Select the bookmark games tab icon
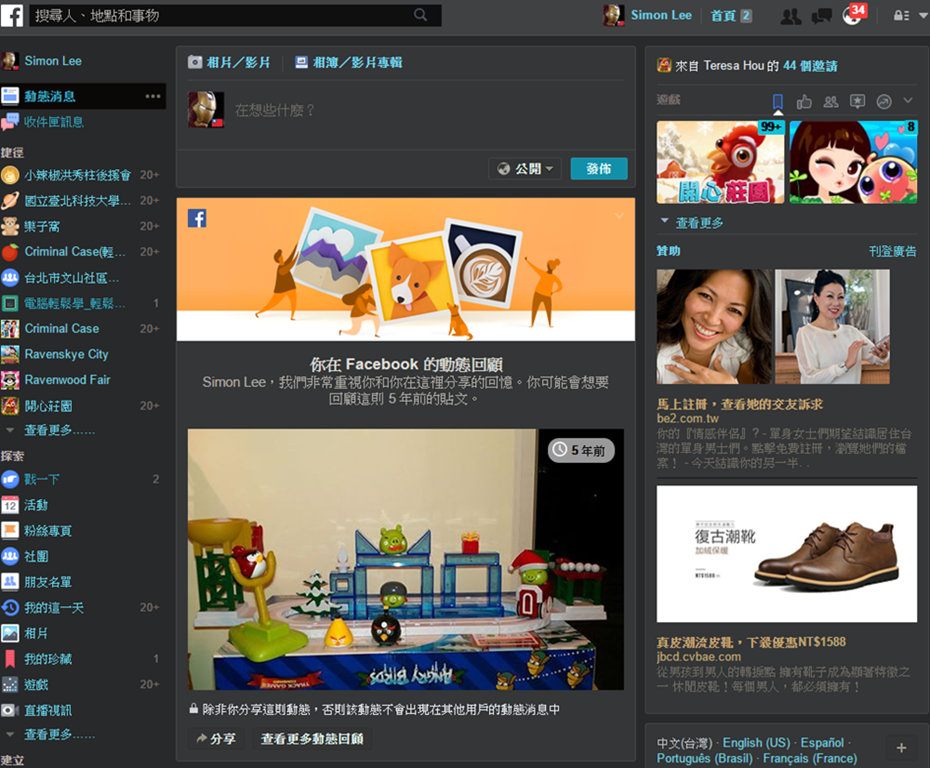 (778, 101)
